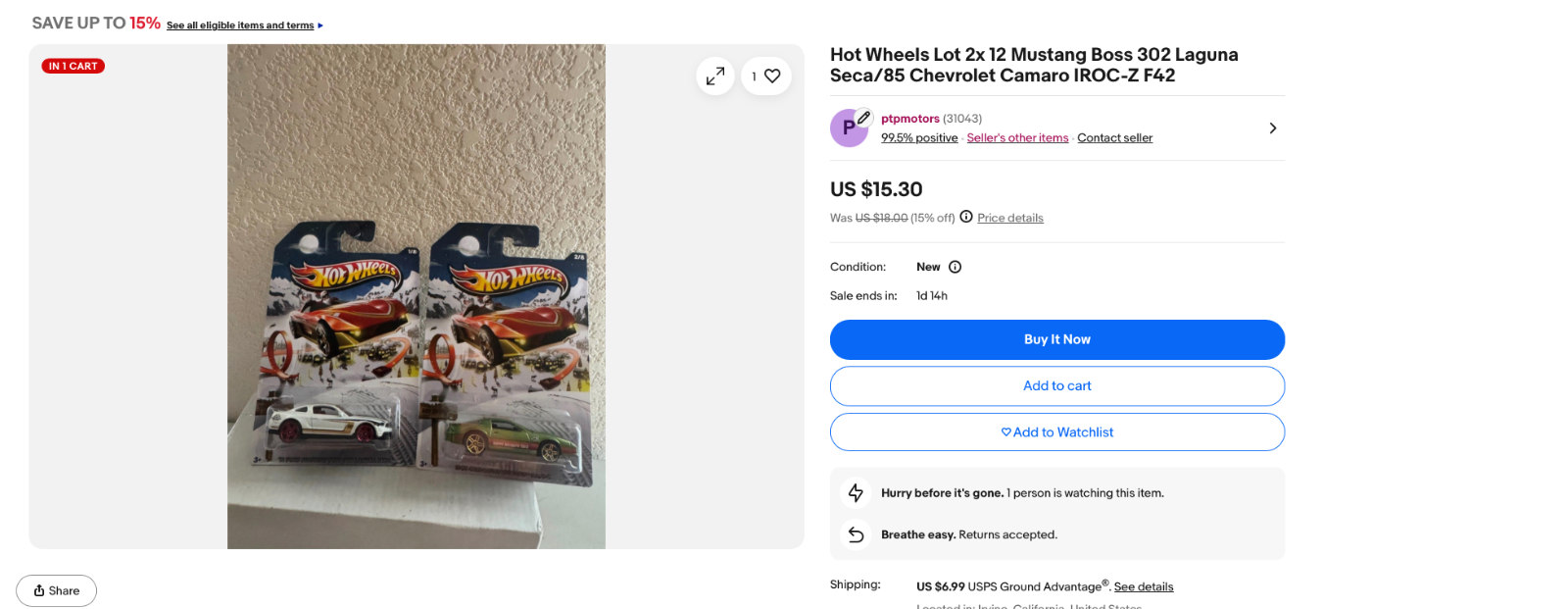Screen dimensions: 1568x609
Task: Click the condition info icon beside New
Action: tap(955, 267)
